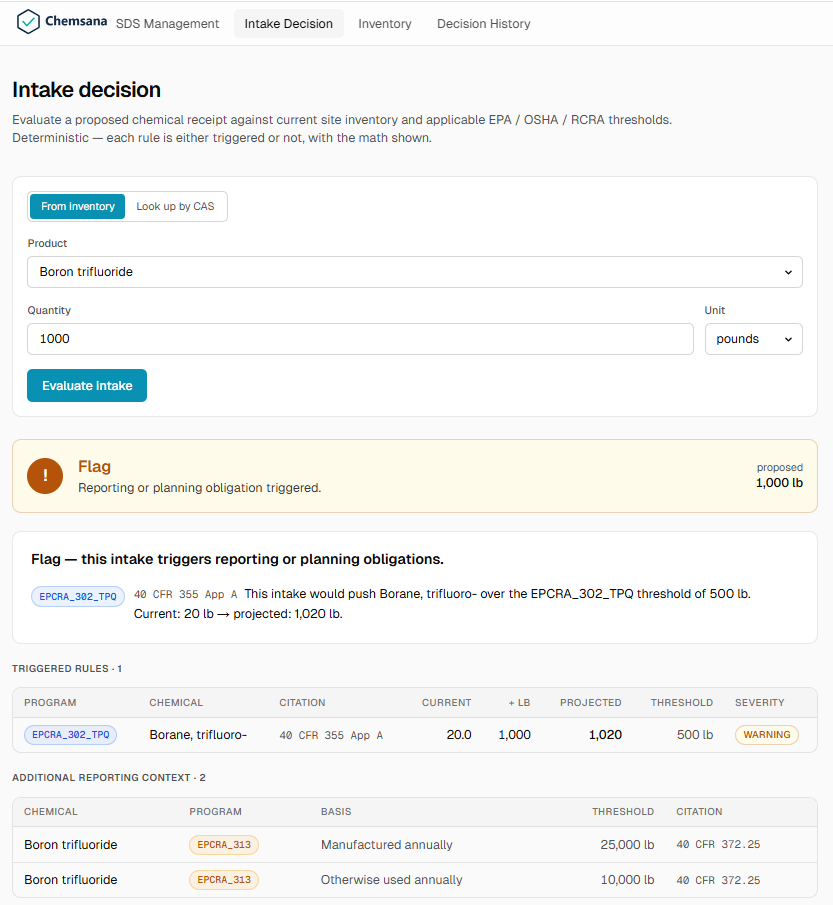Click the PROGRAM header in Triggered Rules table
Screen dimensions: 833x905
tap(50, 702)
